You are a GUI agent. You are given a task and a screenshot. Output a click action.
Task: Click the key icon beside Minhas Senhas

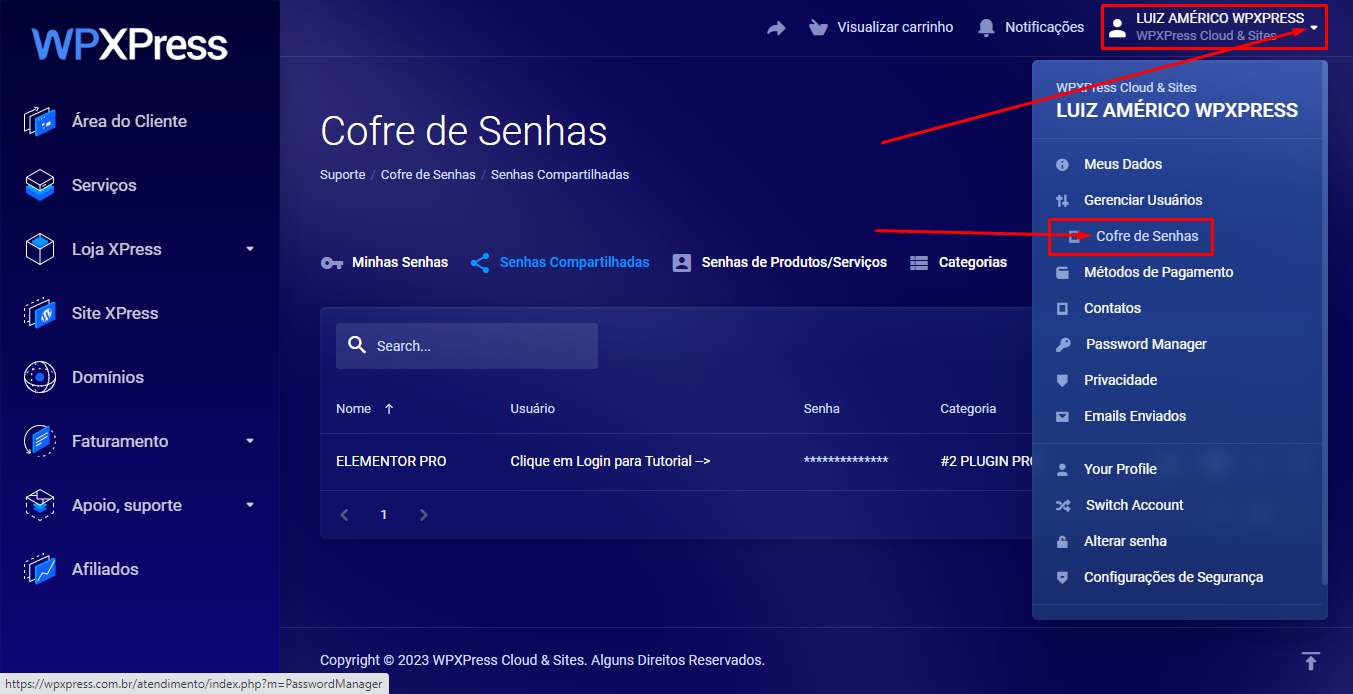[x=332, y=263]
